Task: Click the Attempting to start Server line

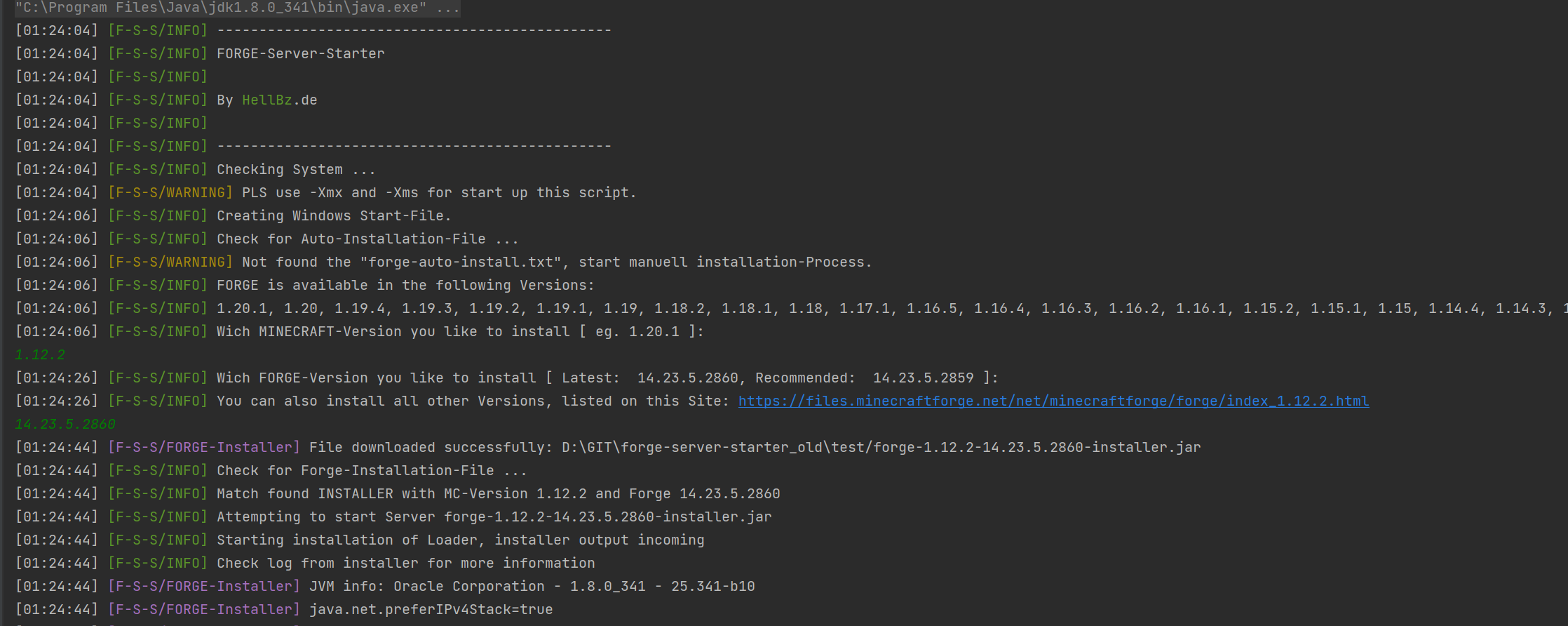Action: pyautogui.click(x=494, y=517)
